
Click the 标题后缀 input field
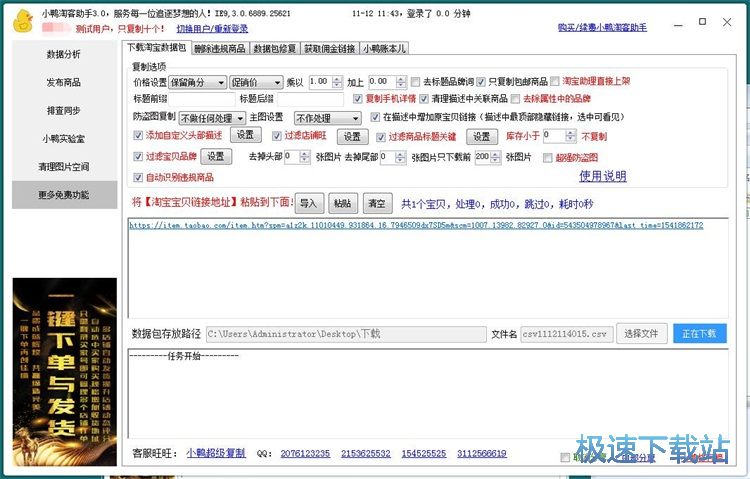pos(310,99)
